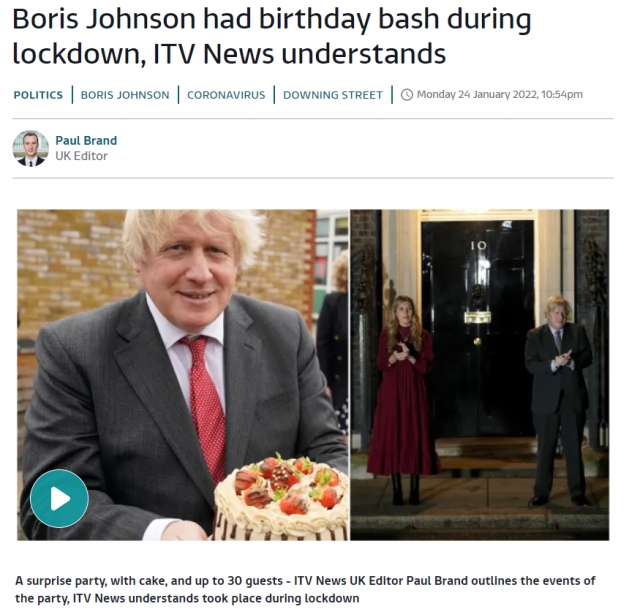This screenshot has height=609, width=640.
Task: Click the Monday 24 January 2022 timestamp
Action: [500, 94]
